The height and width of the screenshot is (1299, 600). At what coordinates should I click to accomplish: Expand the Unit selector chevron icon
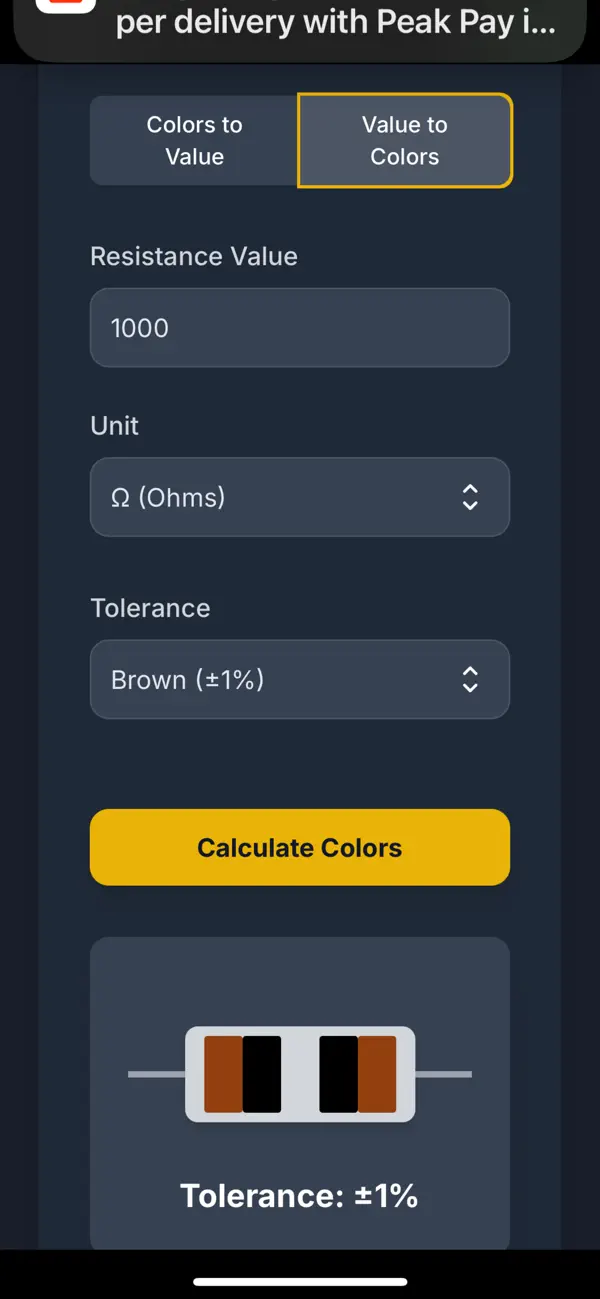pos(469,497)
